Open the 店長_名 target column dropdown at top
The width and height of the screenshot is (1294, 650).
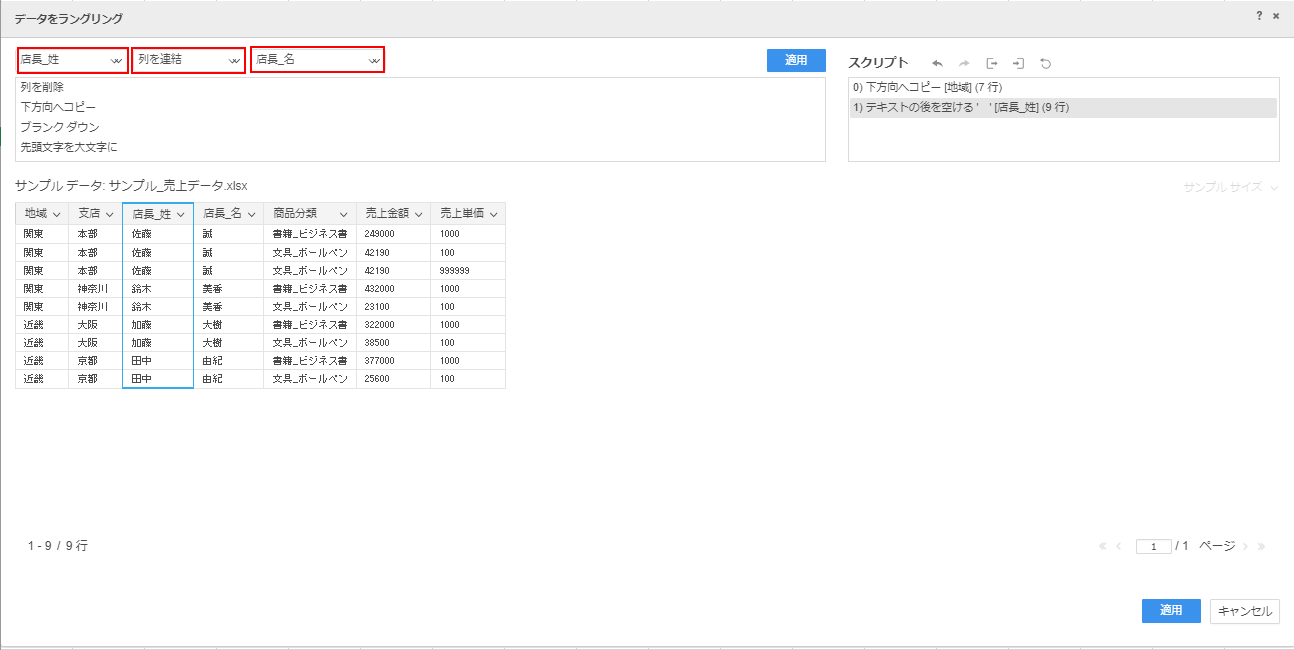pyautogui.click(x=317, y=60)
